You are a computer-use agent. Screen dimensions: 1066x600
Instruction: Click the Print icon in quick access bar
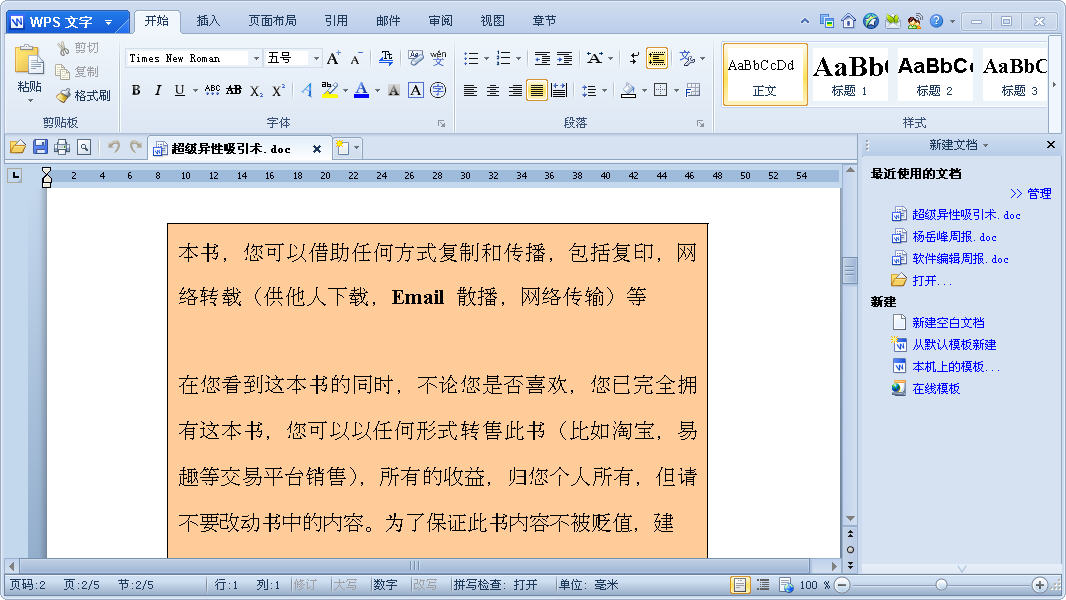click(62, 148)
